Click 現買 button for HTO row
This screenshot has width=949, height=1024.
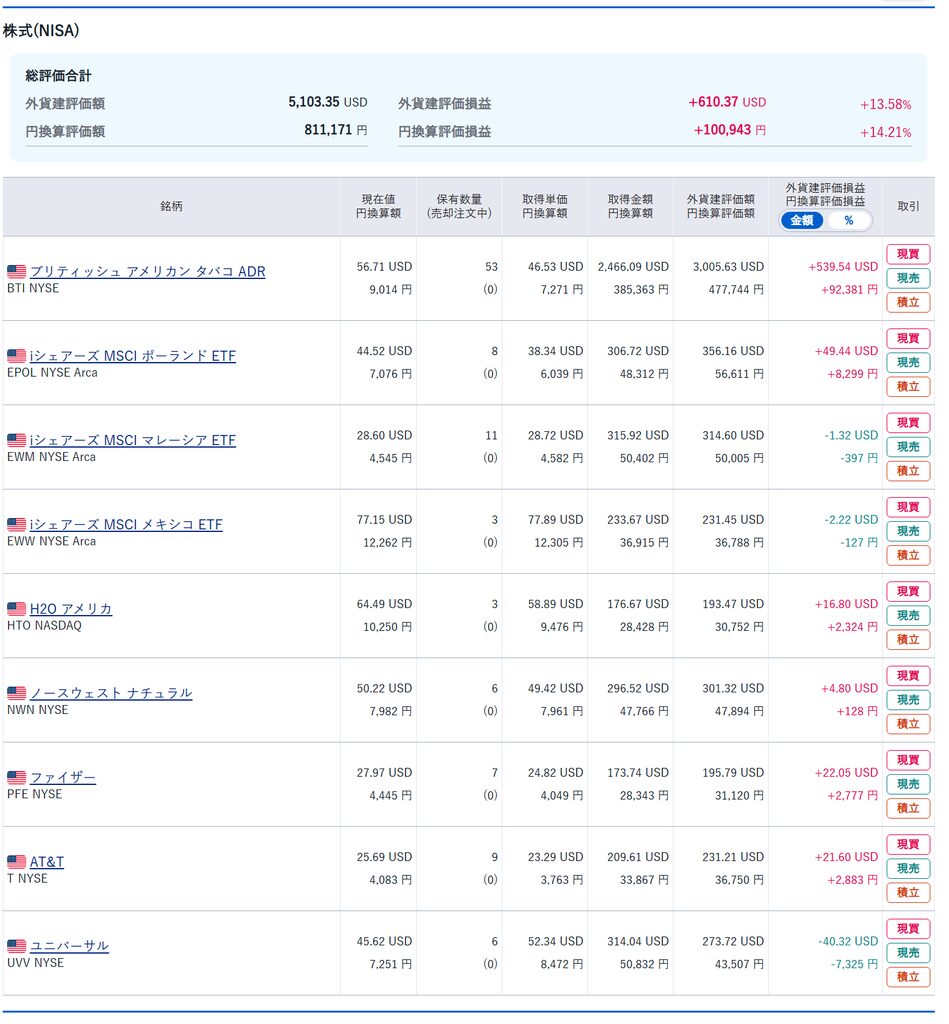click(x=908, y=591)
